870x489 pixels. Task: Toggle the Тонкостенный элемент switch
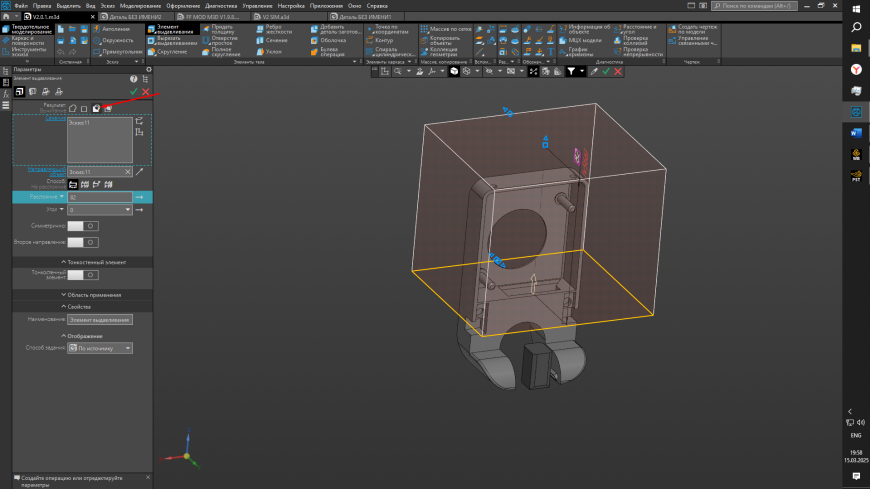[83, 275]
